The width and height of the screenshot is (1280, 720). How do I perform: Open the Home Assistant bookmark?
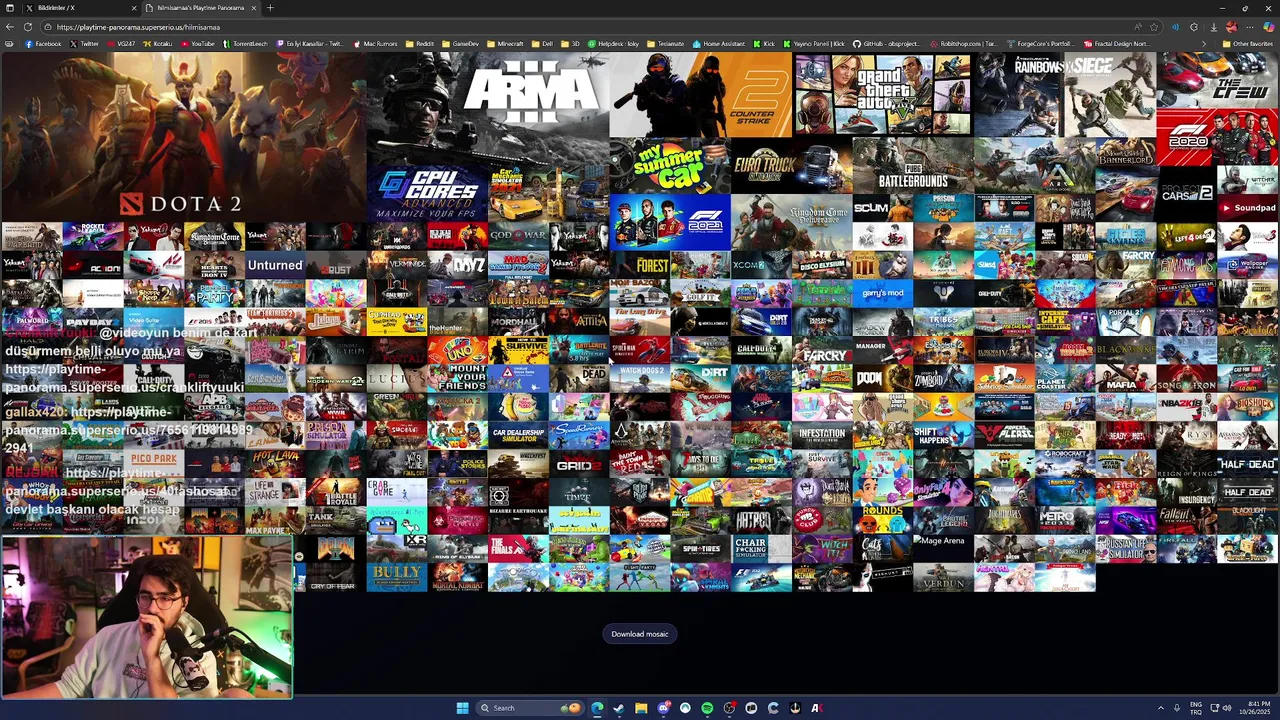(x=719, y=44)
